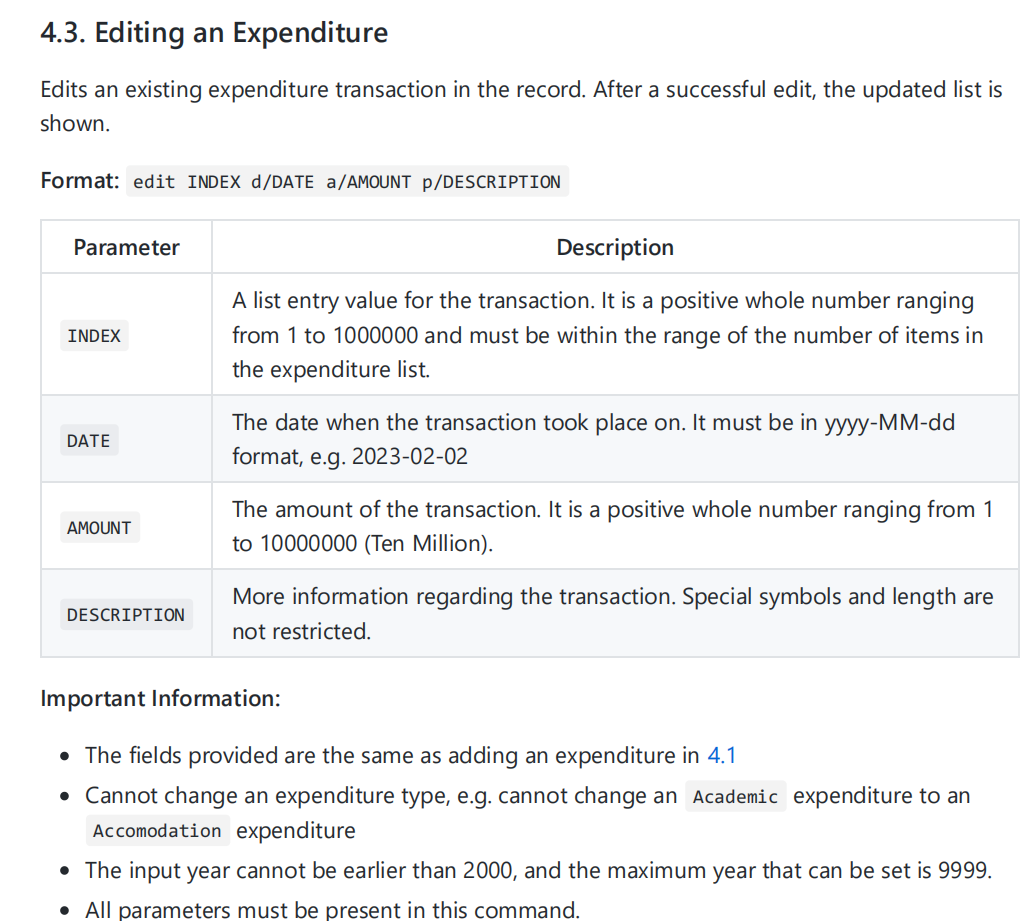Click the Important Information heading
The image size is (1036, 921).
click(x=161, y=698)
